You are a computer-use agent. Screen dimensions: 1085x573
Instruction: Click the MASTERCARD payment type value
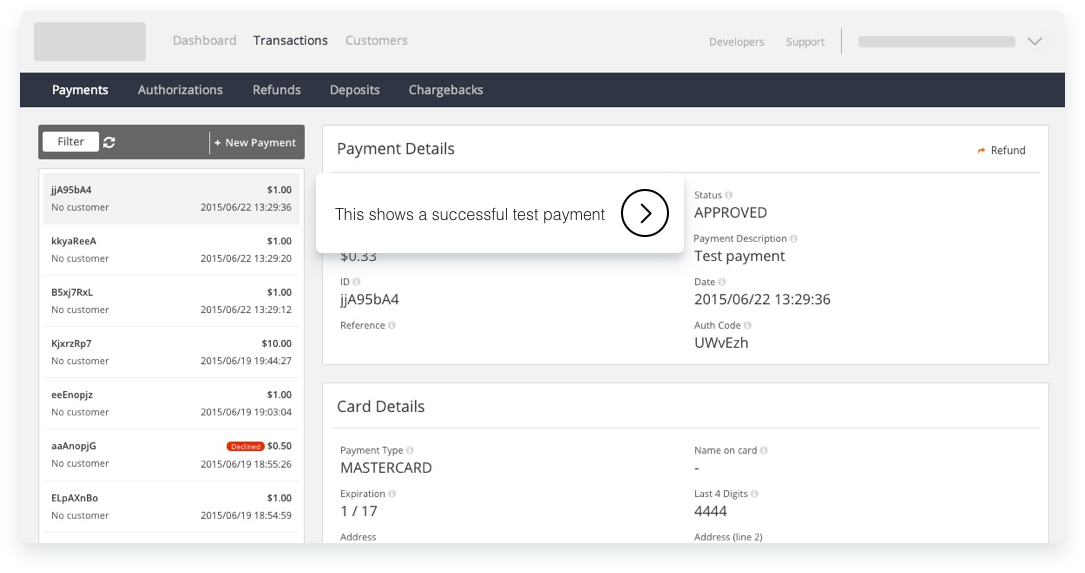pyautogui.click(x=386, y=468)
